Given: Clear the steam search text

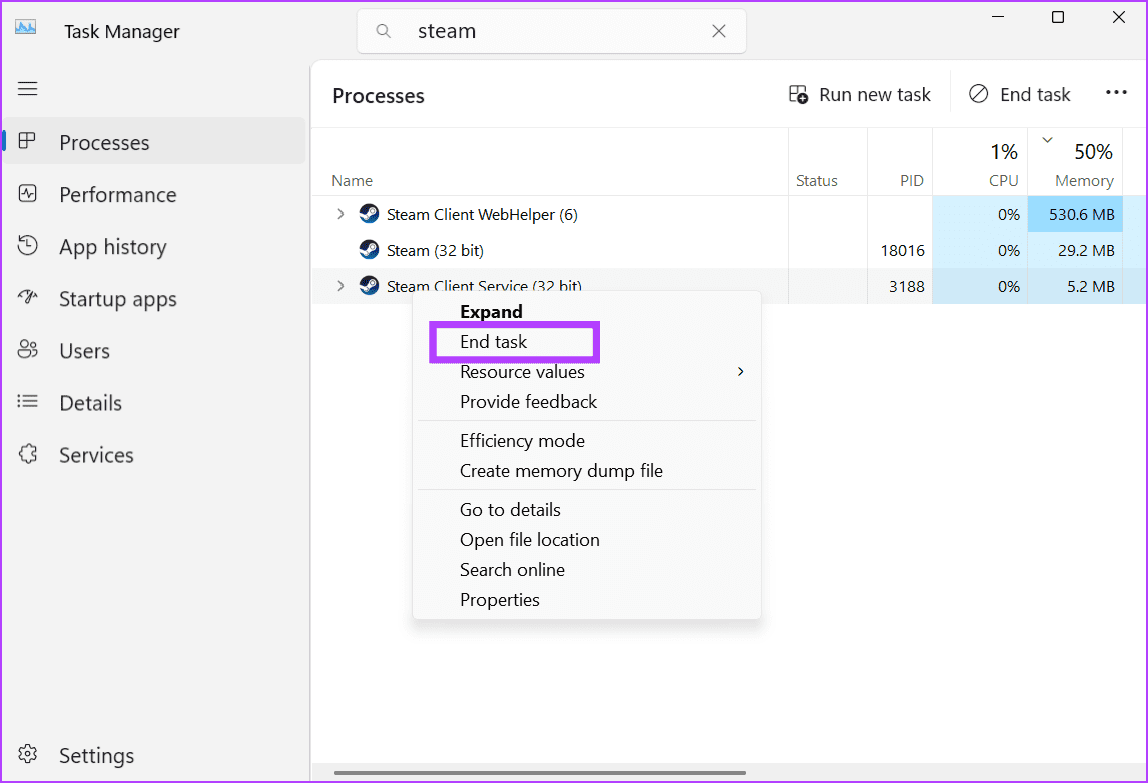Looking at the screenshot, I should 719,31.
